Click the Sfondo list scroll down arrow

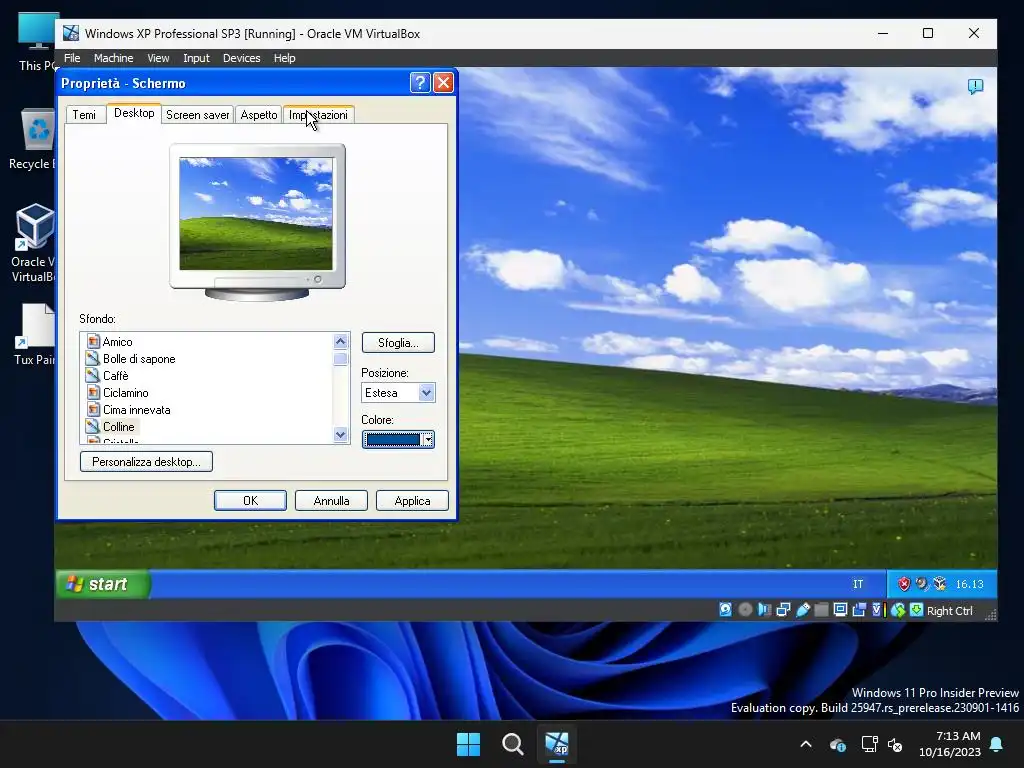point(340,434)
